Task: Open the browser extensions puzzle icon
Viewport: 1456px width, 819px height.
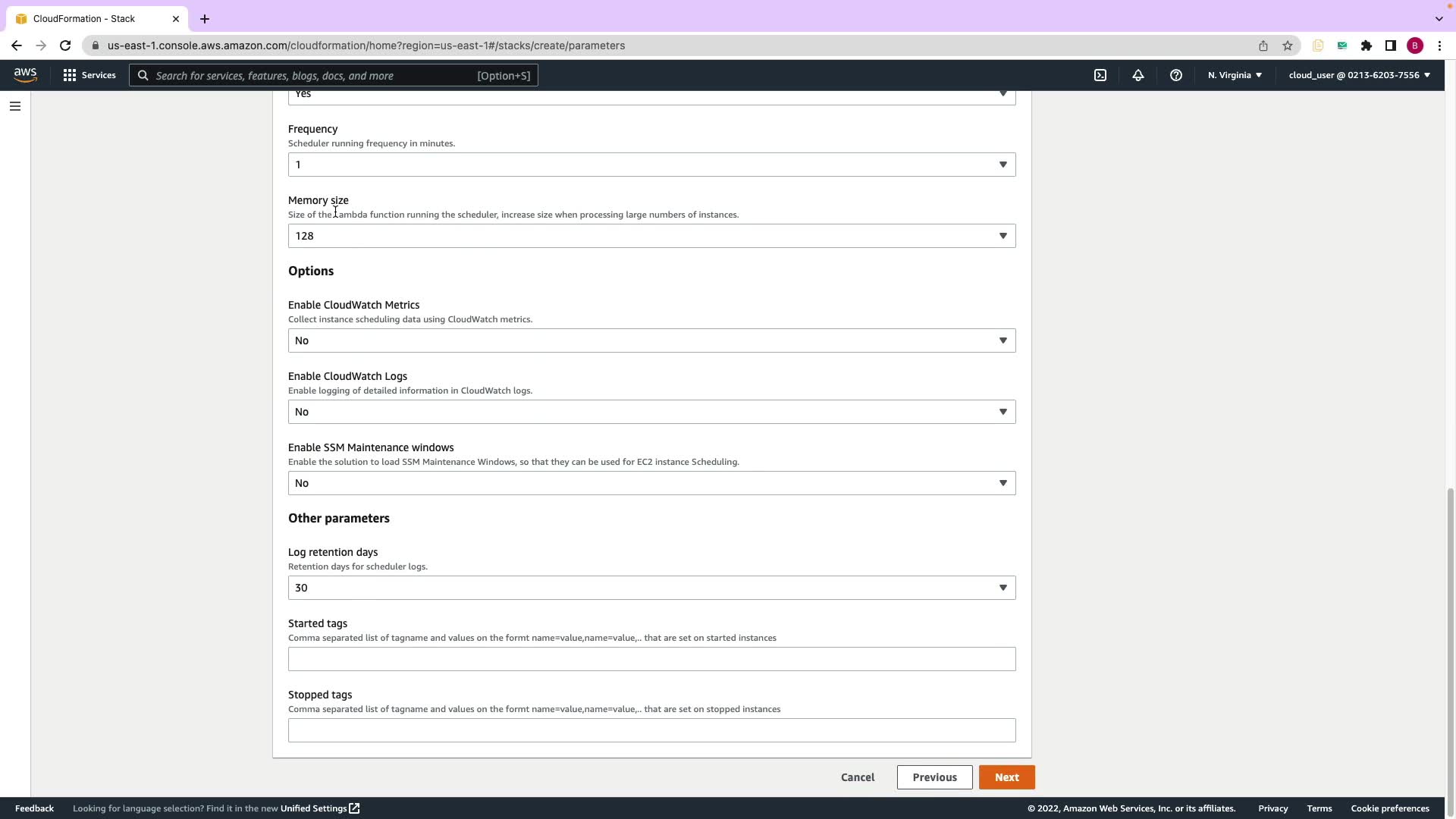Action: click(1367, 45)
